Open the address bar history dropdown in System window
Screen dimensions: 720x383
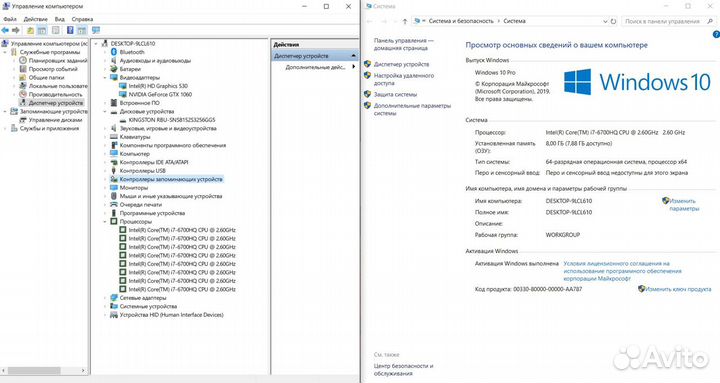point(605,21)
